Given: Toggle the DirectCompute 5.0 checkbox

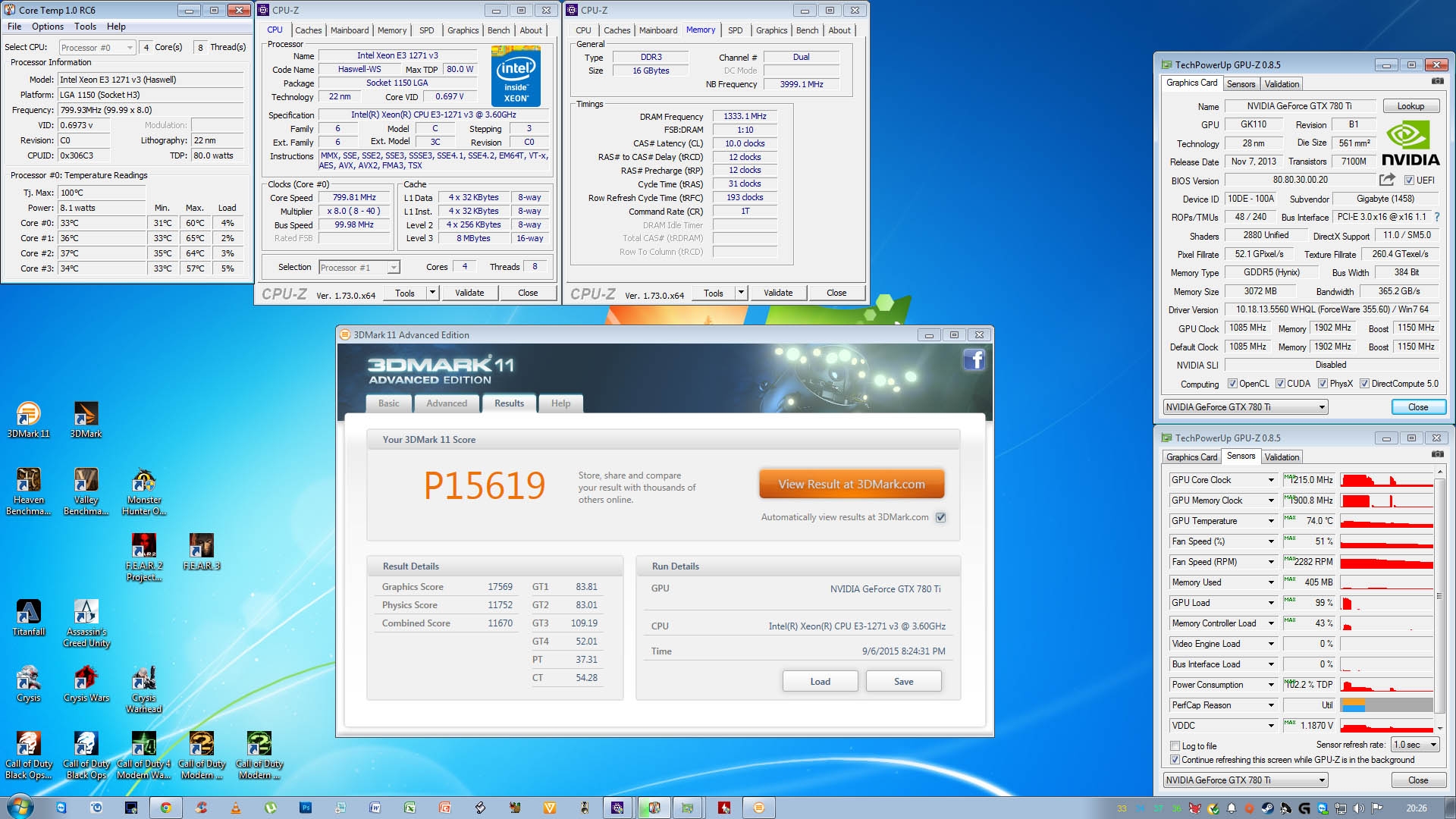Looking at the screenshot, I should point(1364,384).
